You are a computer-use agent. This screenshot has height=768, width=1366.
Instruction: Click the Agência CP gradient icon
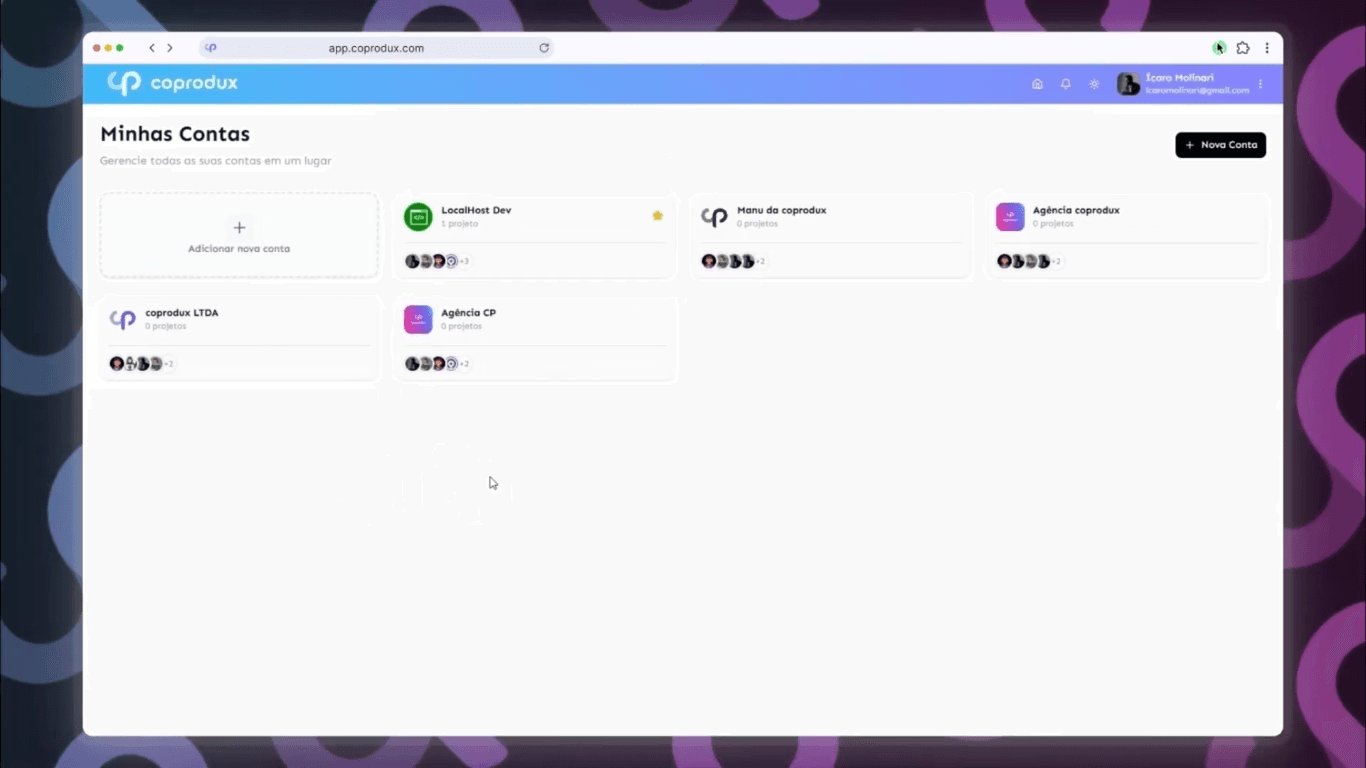418,319
